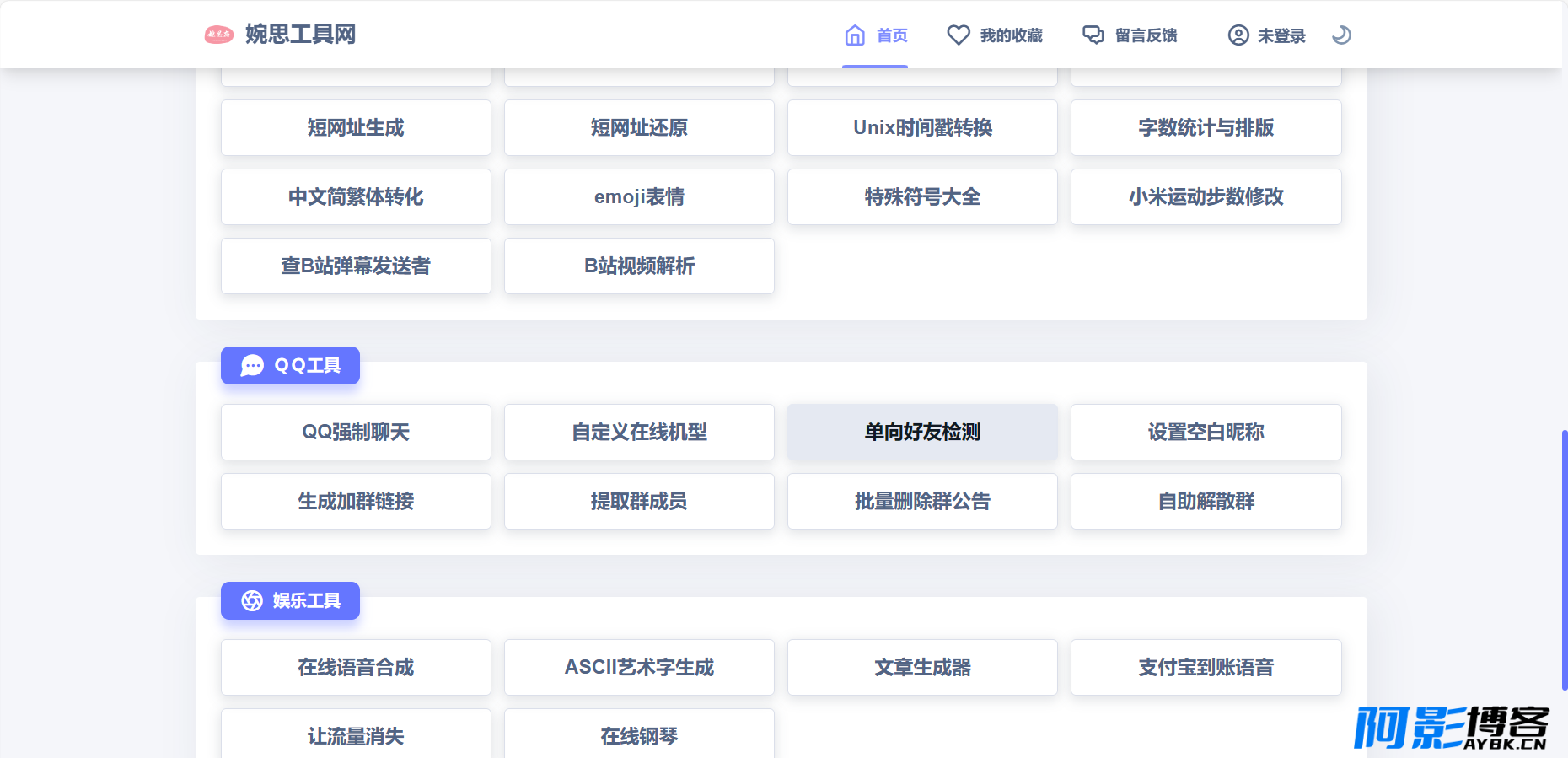Open the 自定义在线机型 tool
Viewport: 1568px width, 758px height.
pos(639,432)
